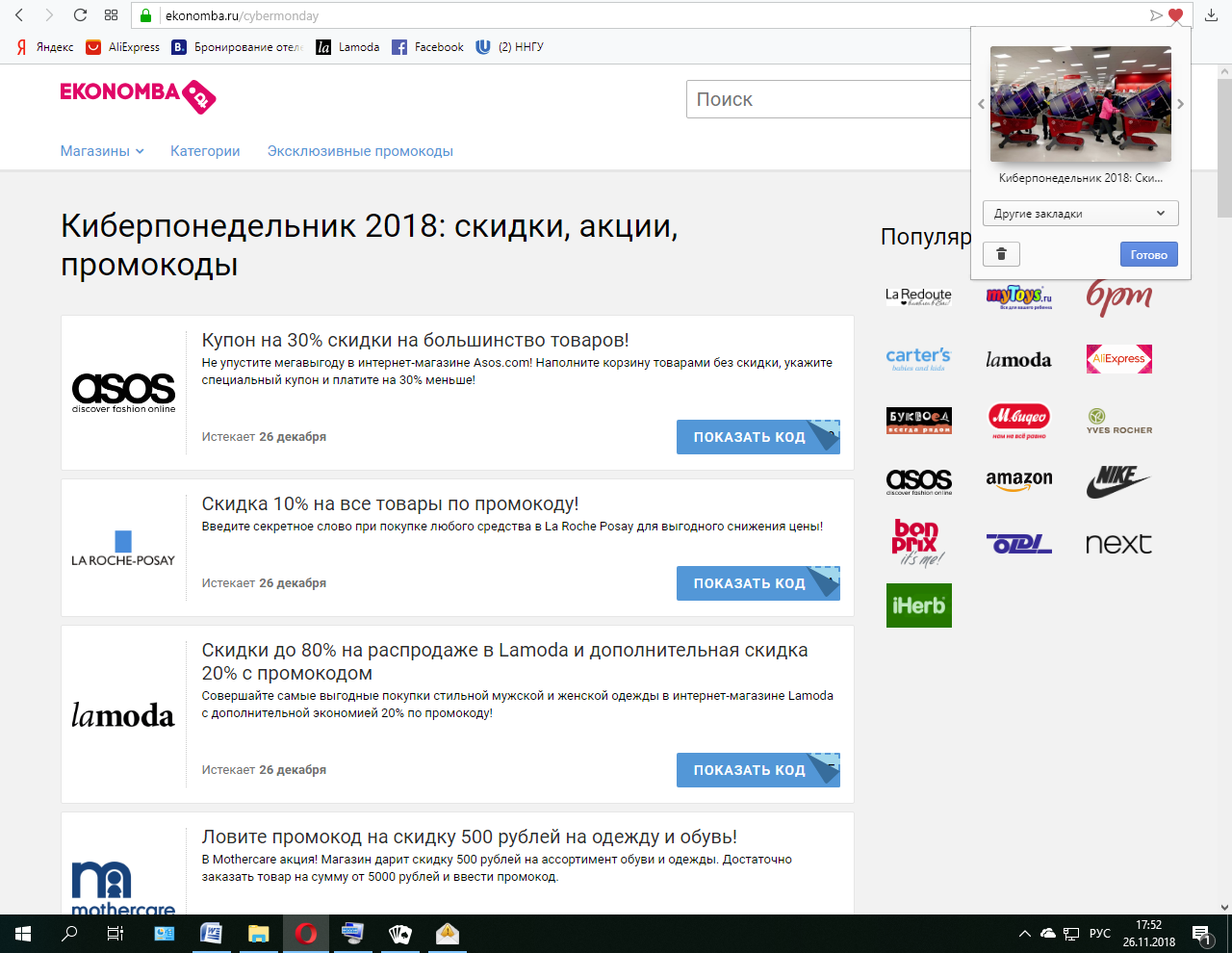Open File Explorer from the taskbar
This screenshot has height=953, width=1232.
[x=258, y=934]
